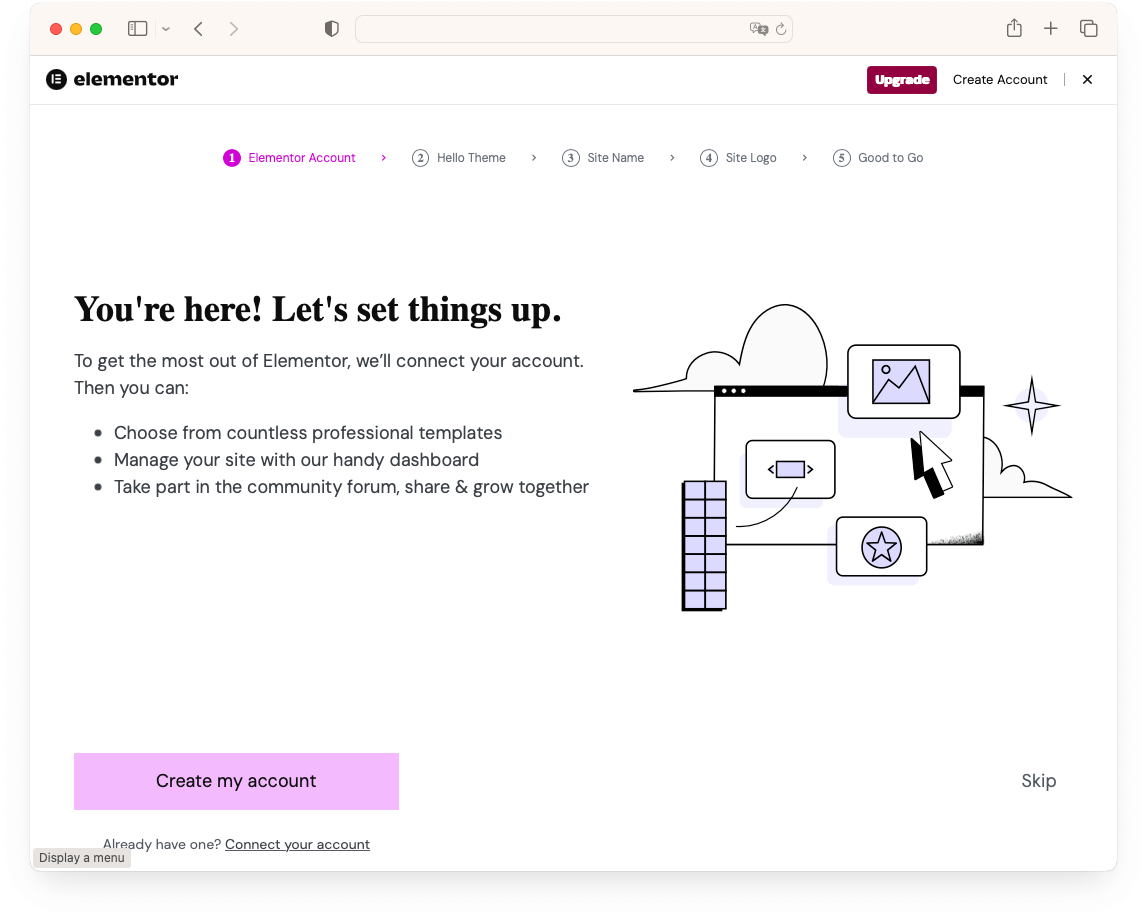This screenshot has width=1146, height=916.
Task: Click the chevron after Site Logo step
Action: tap(805, 158)
